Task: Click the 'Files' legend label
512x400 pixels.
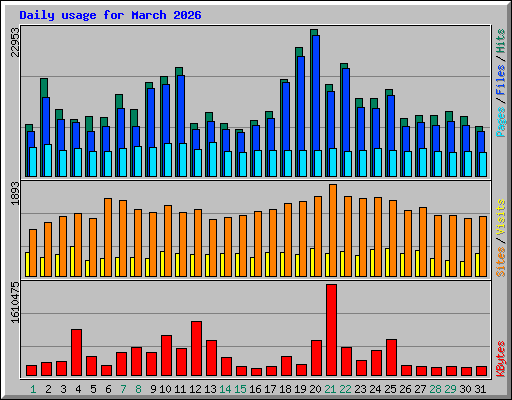Action: click(501, 80)
